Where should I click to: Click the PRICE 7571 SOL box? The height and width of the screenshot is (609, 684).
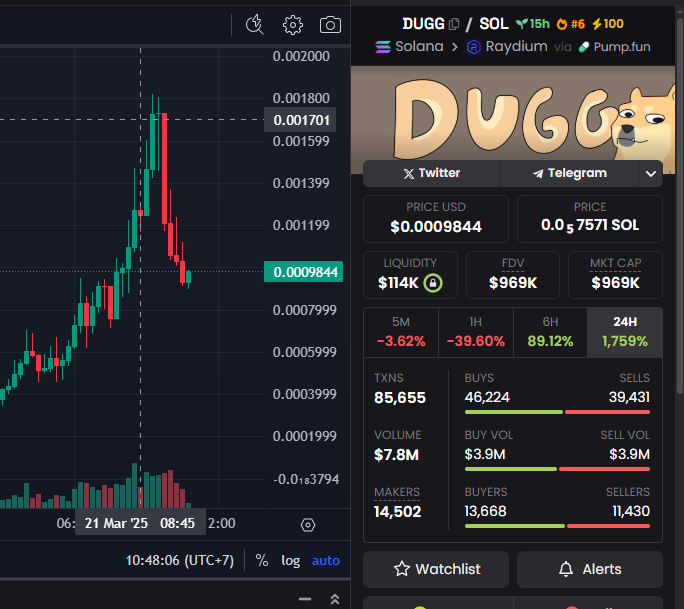590,219
